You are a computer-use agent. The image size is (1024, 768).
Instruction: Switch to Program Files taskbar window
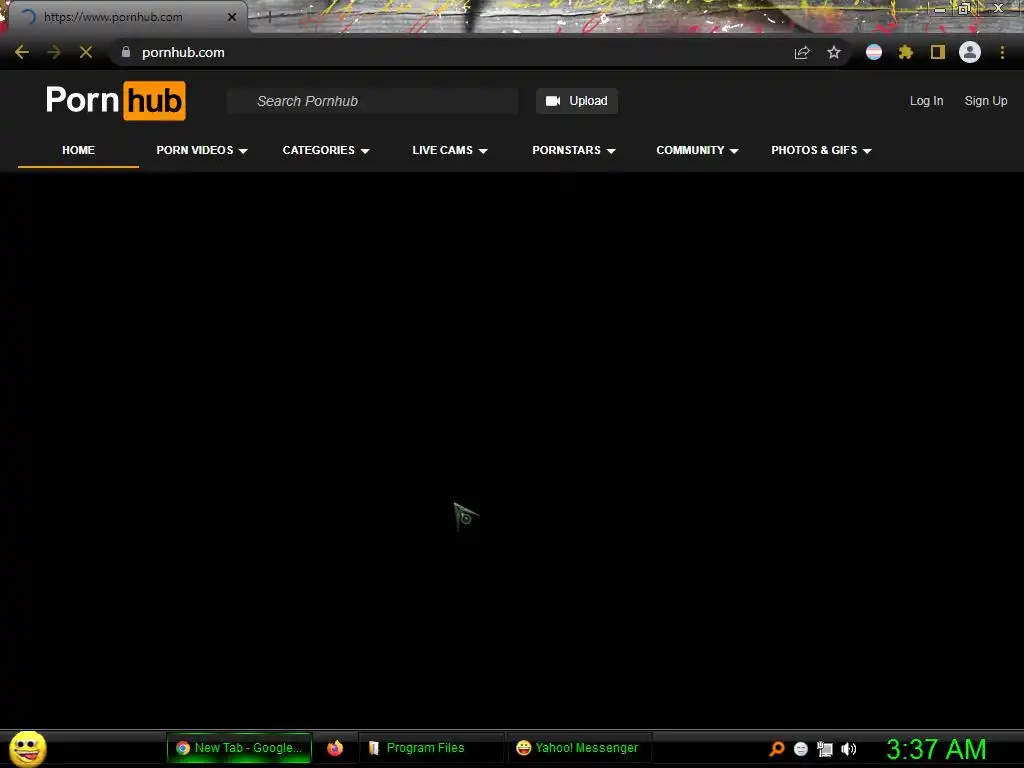pyautogui.click(x=431, y=748)
